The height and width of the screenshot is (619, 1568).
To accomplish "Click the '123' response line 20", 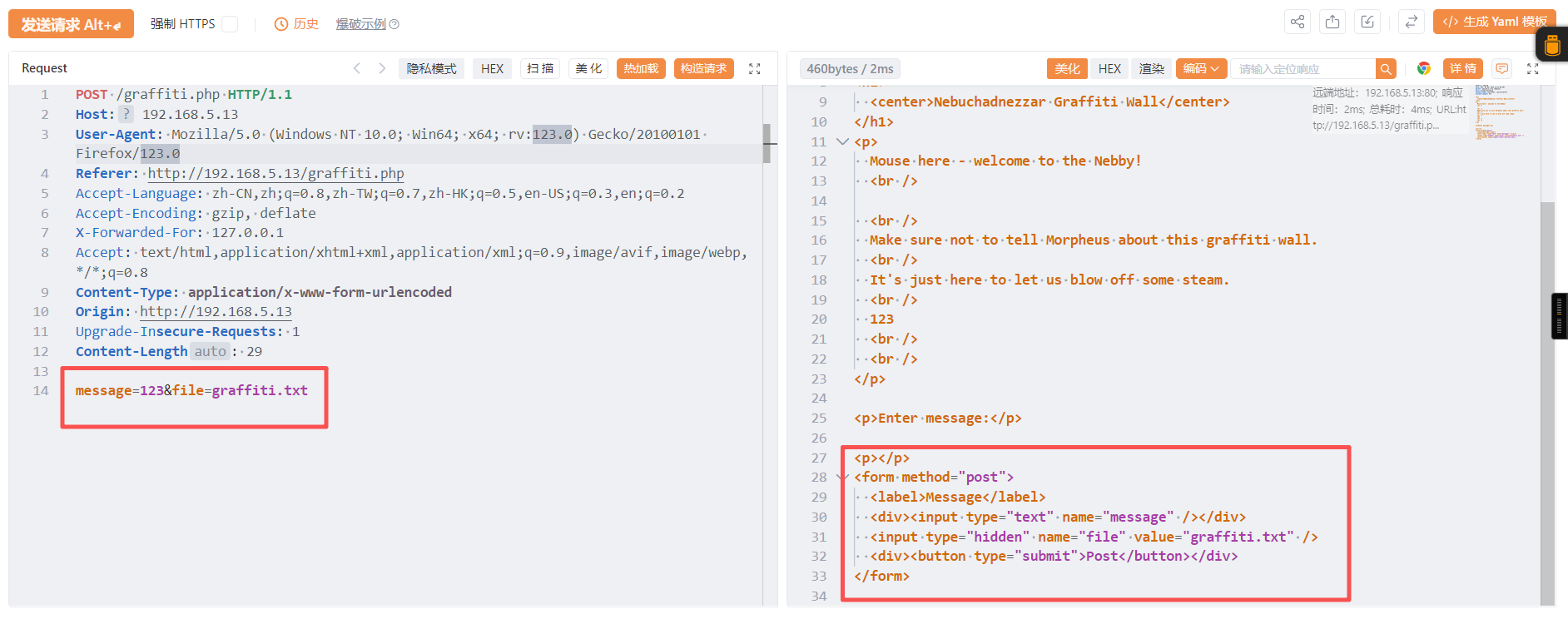I will pyautogui.click(x=881, y=319).
